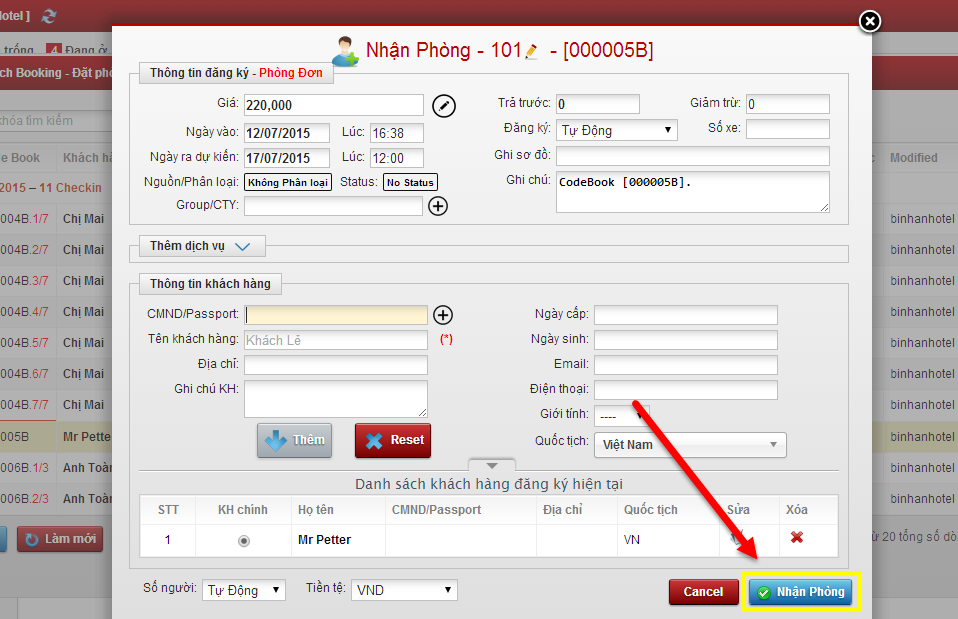Select the KH chính radio for Mr Petter
958x619 pixels.
[x=243, y=540]
